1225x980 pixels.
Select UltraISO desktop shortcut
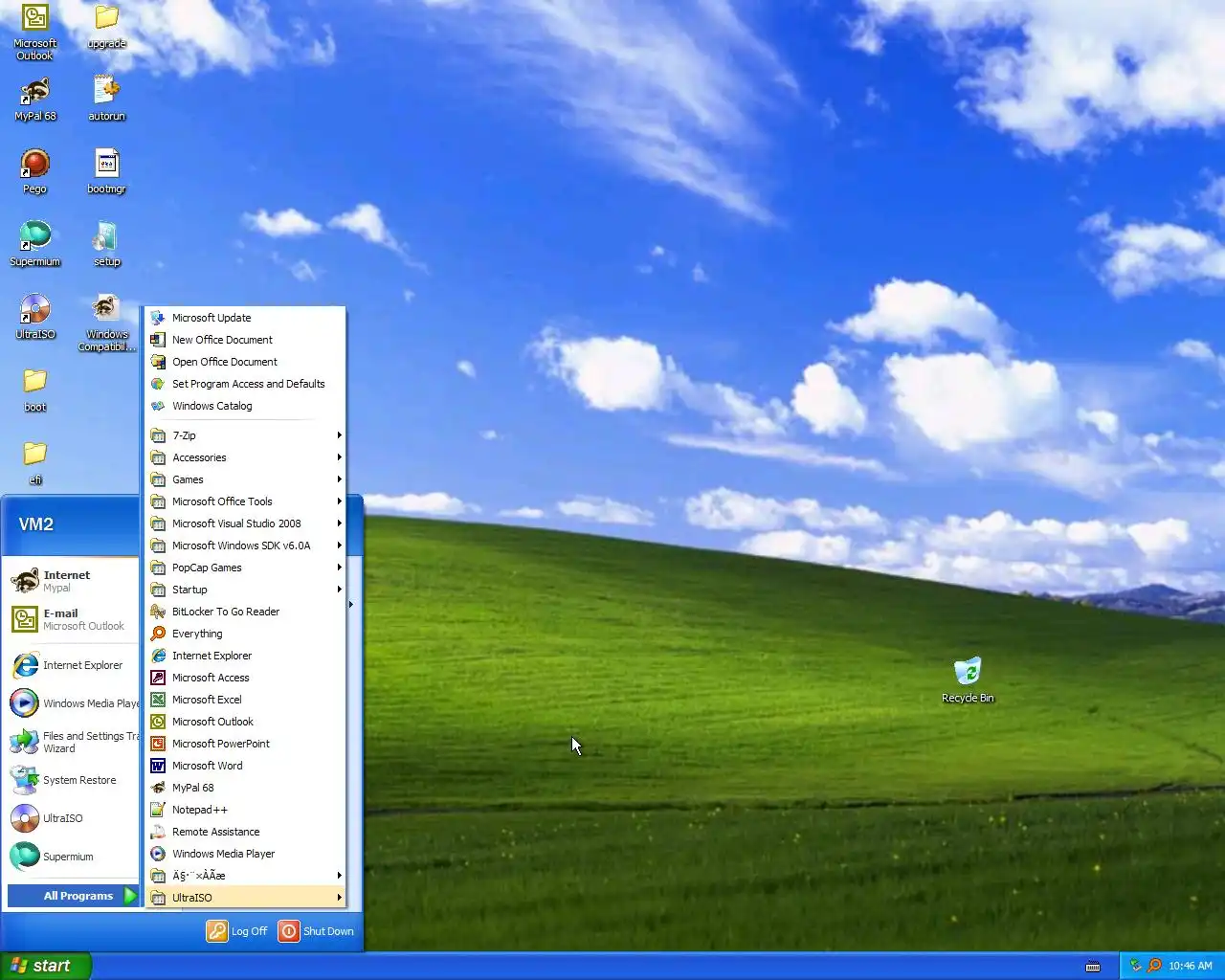tap(35, 318)
